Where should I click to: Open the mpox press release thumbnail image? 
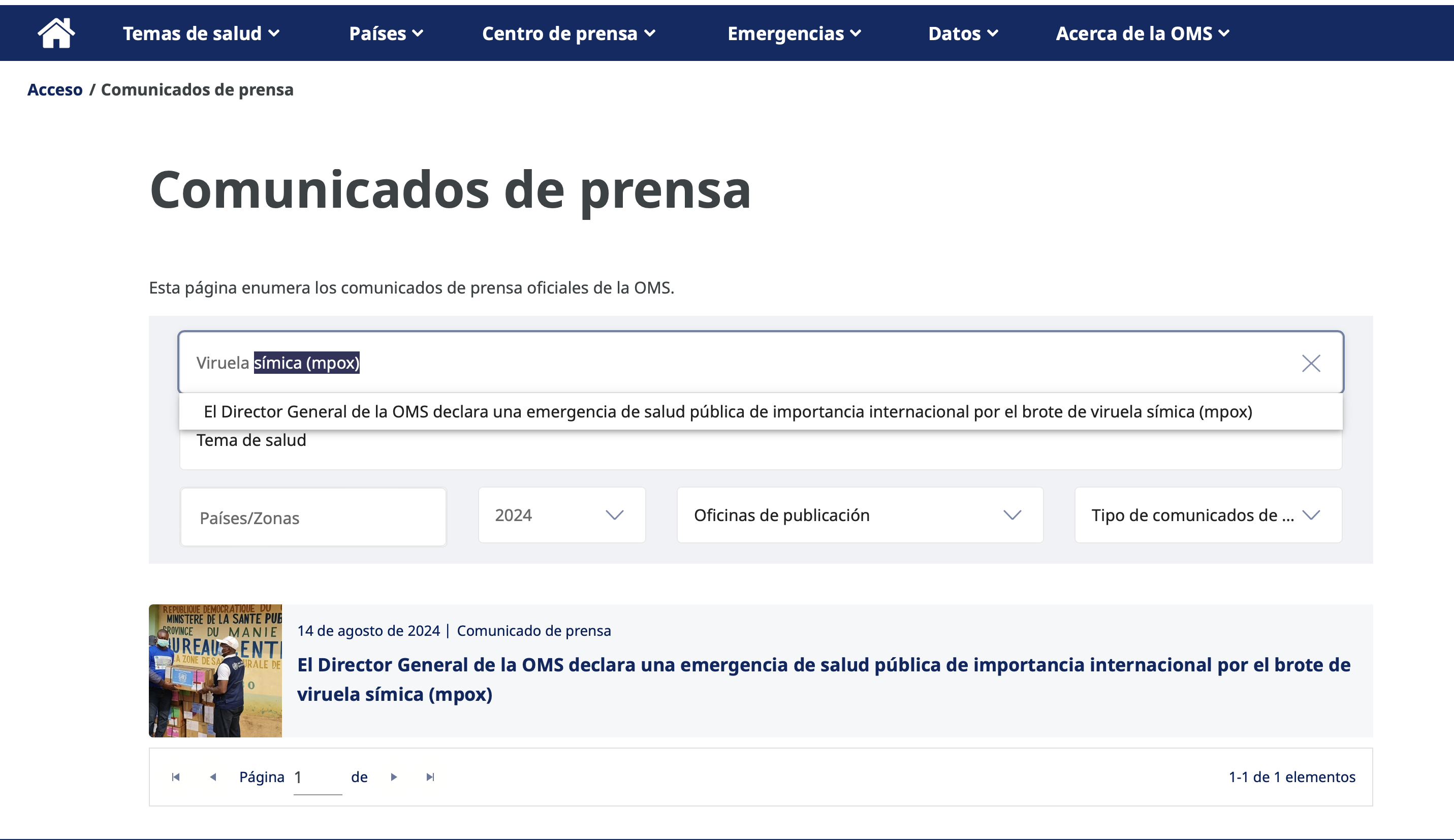coord(215,671)
